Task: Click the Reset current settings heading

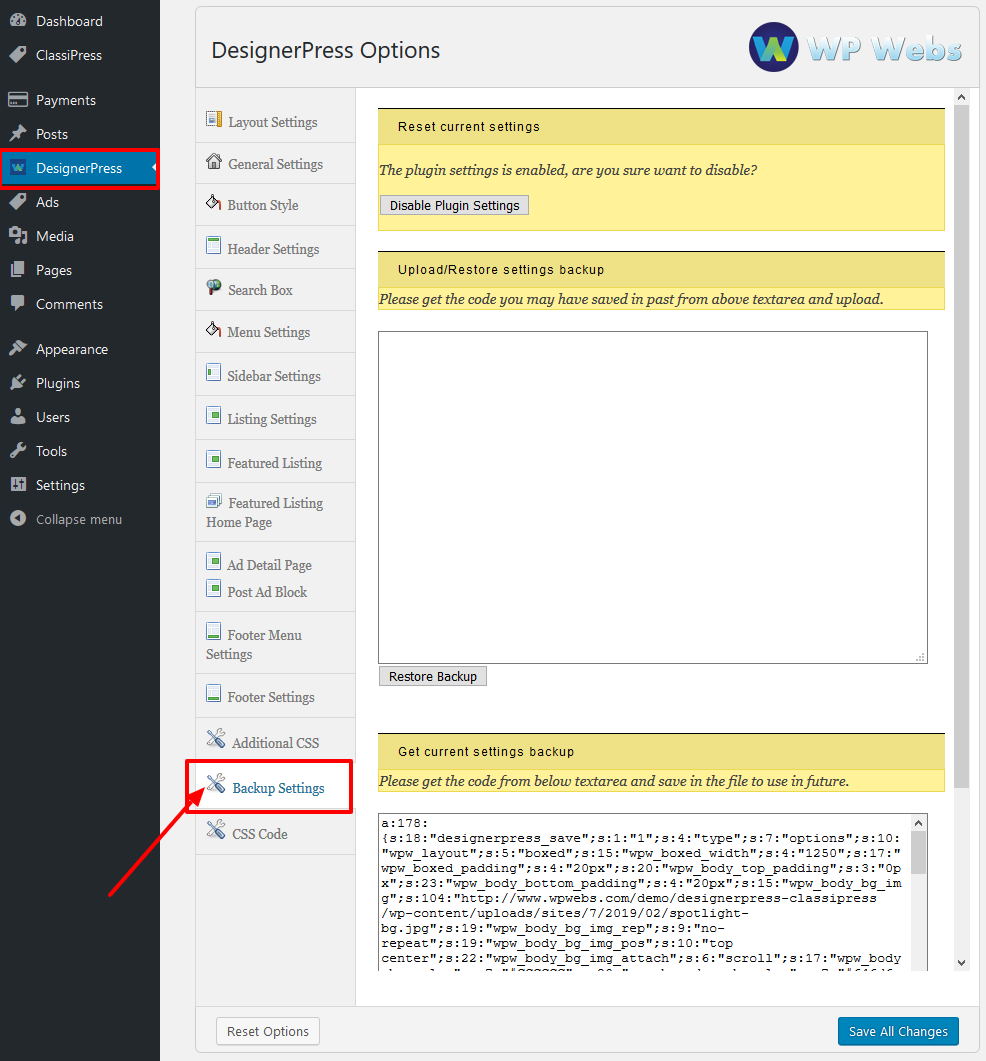Action: tap(468, 127)
